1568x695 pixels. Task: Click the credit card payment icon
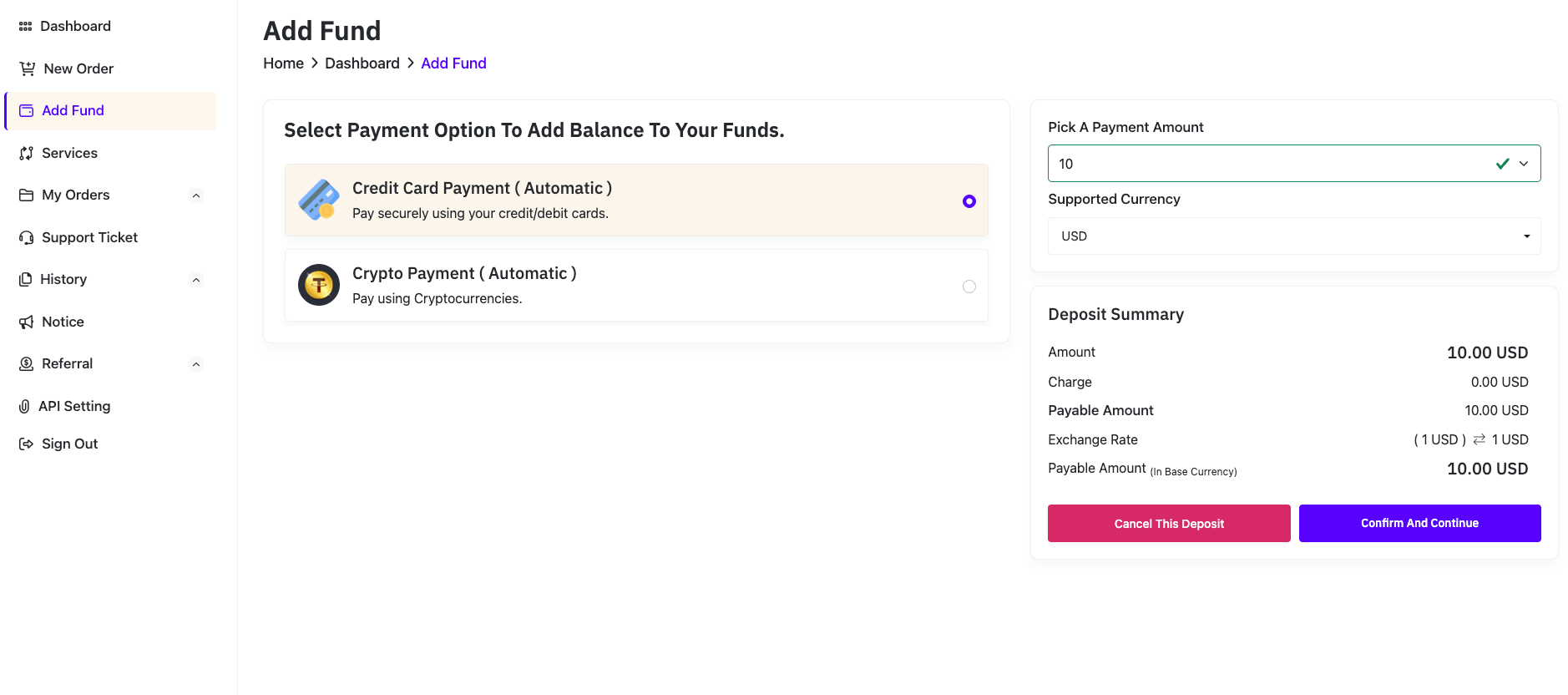click(319, 200)
